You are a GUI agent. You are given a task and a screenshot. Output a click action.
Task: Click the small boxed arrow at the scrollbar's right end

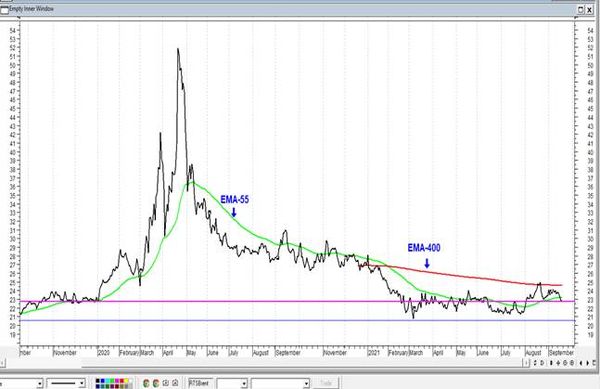(x=527, y=363)
